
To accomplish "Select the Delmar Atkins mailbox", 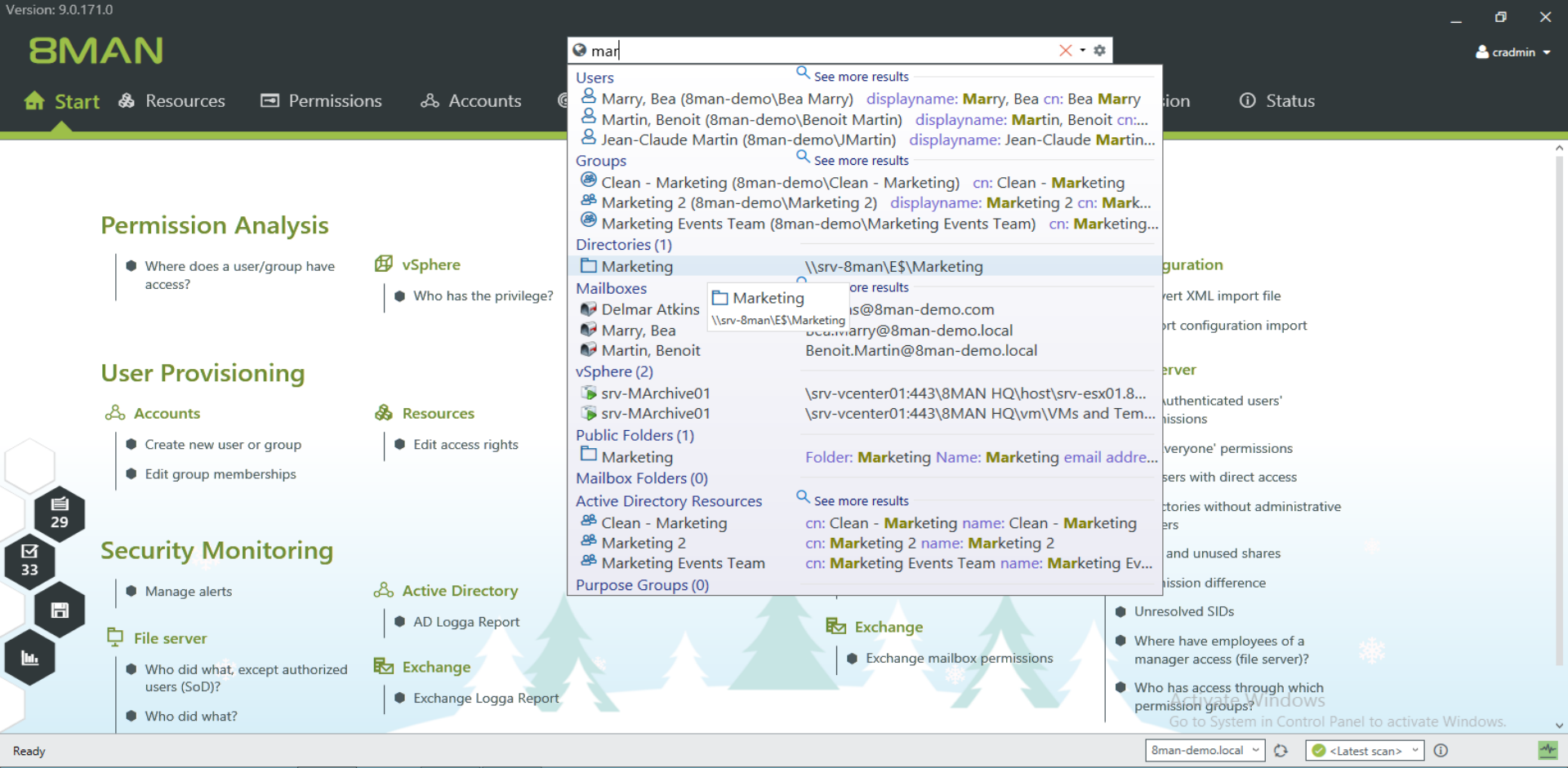I will [x=641, y=309].
